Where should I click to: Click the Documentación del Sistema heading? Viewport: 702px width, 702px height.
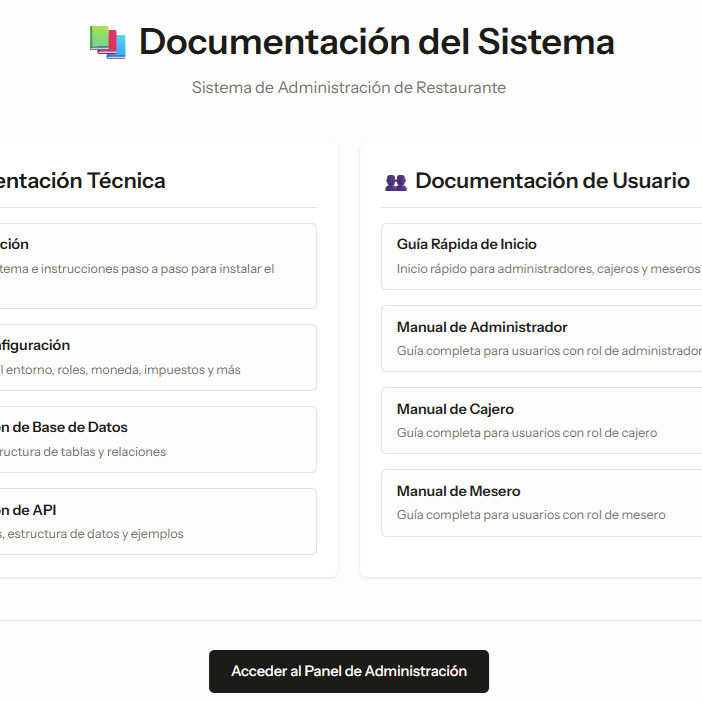[377, 42]
